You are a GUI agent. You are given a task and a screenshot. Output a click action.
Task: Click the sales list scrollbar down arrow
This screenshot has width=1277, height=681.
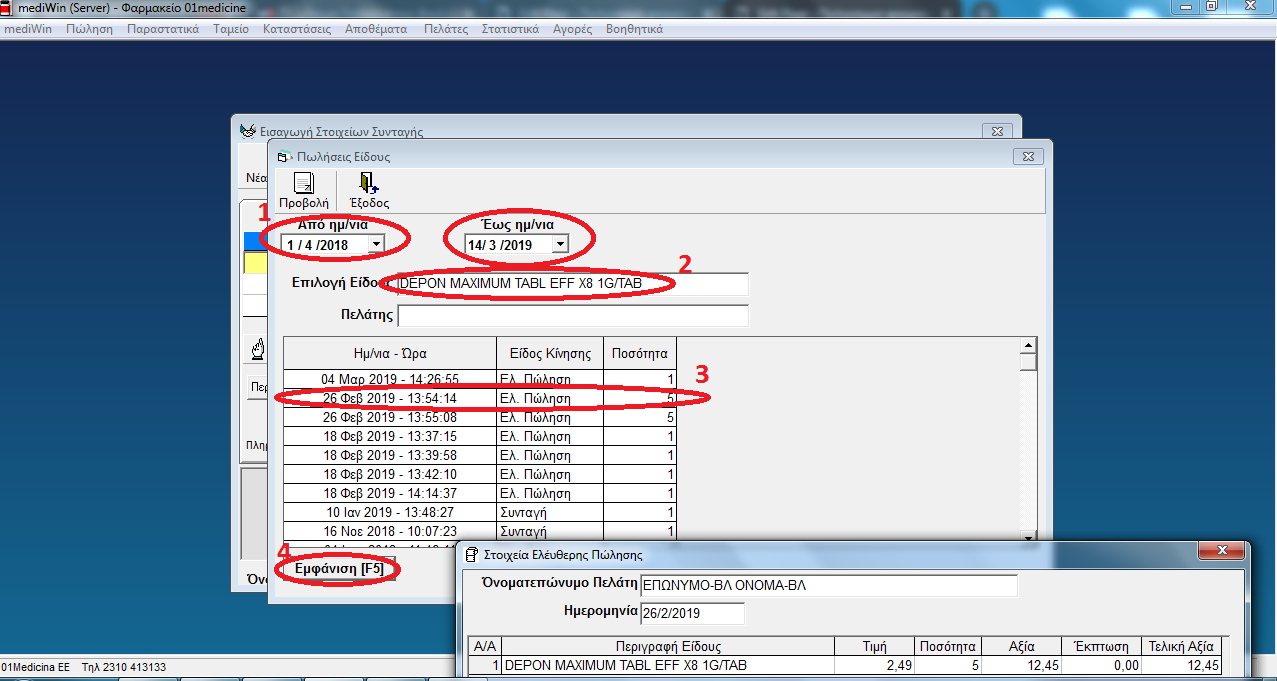pos(1028,536)
